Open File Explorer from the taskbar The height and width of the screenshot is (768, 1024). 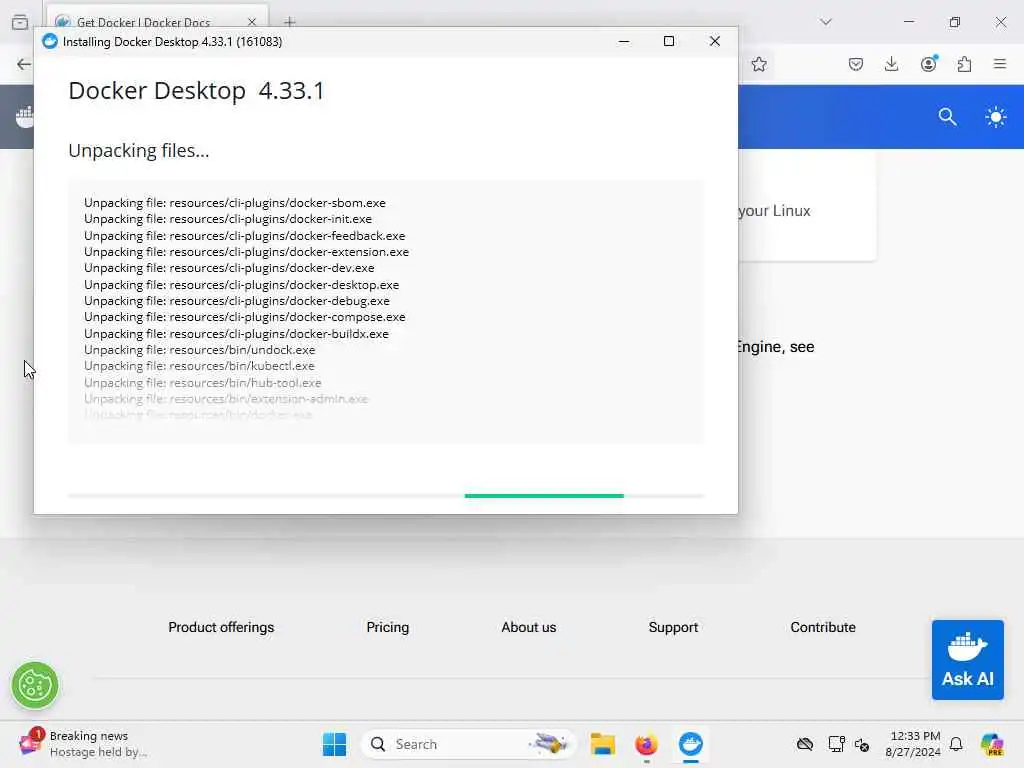click(602, 744)
